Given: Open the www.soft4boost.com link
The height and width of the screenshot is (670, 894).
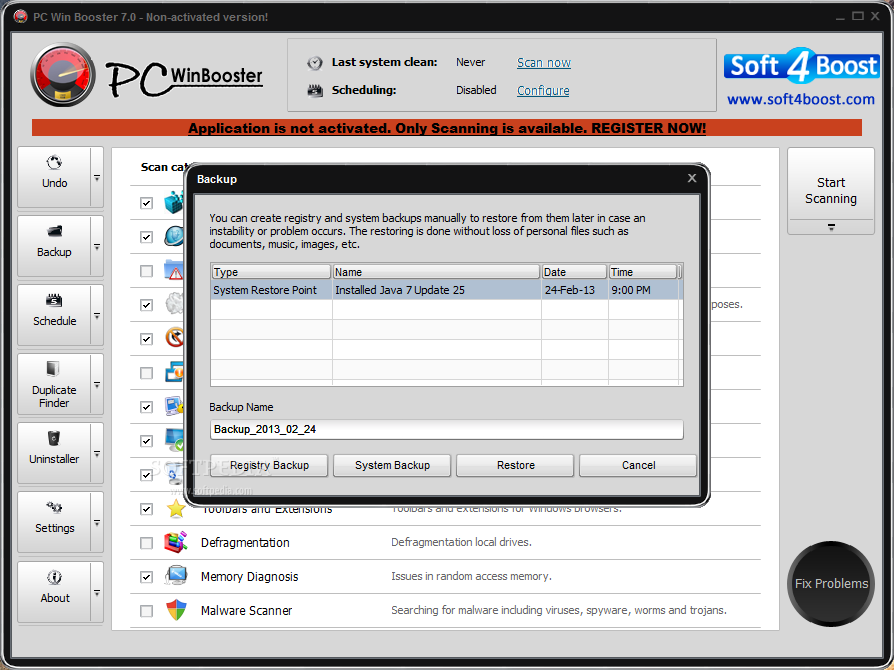Looking at the screenshot, I should pyautogui.click(x=800, y=99).
